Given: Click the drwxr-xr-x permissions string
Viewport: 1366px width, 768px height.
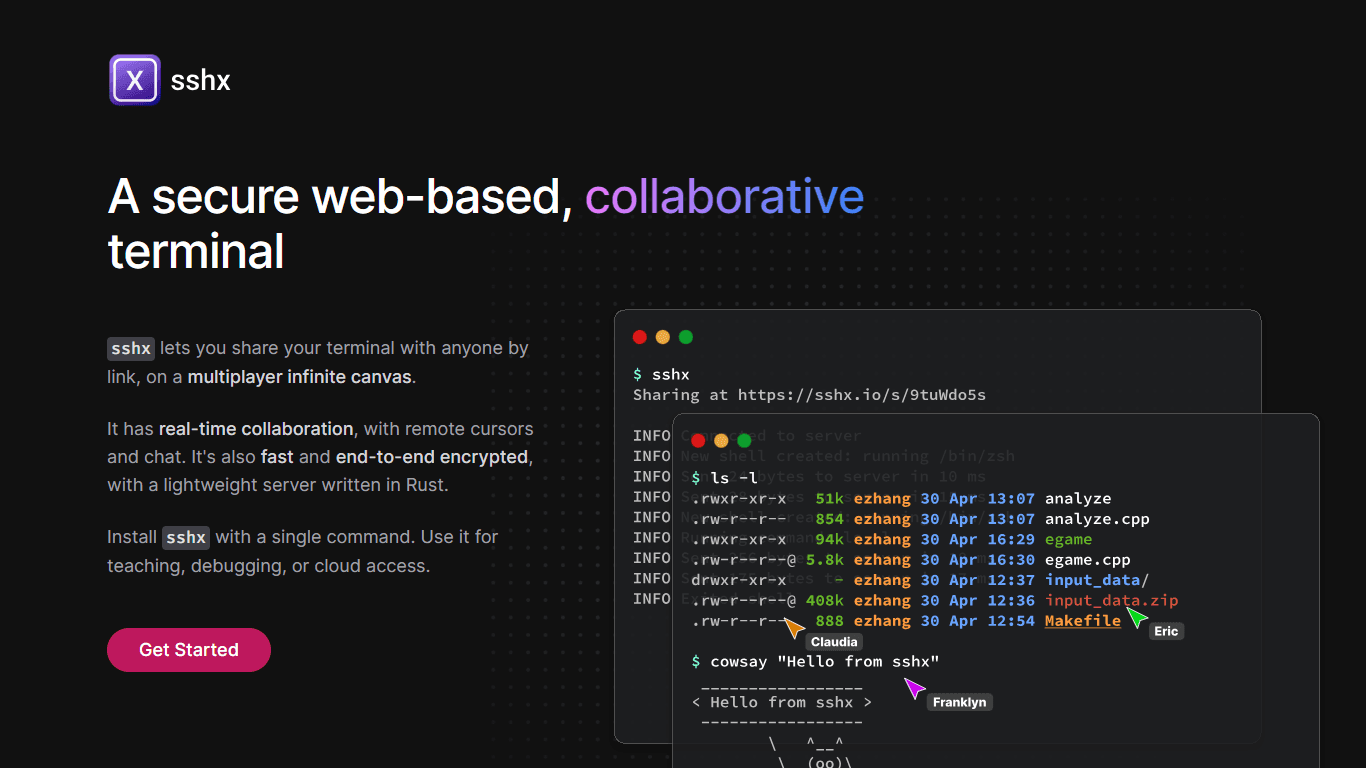Looking at the screenshot, I should 739,580.
